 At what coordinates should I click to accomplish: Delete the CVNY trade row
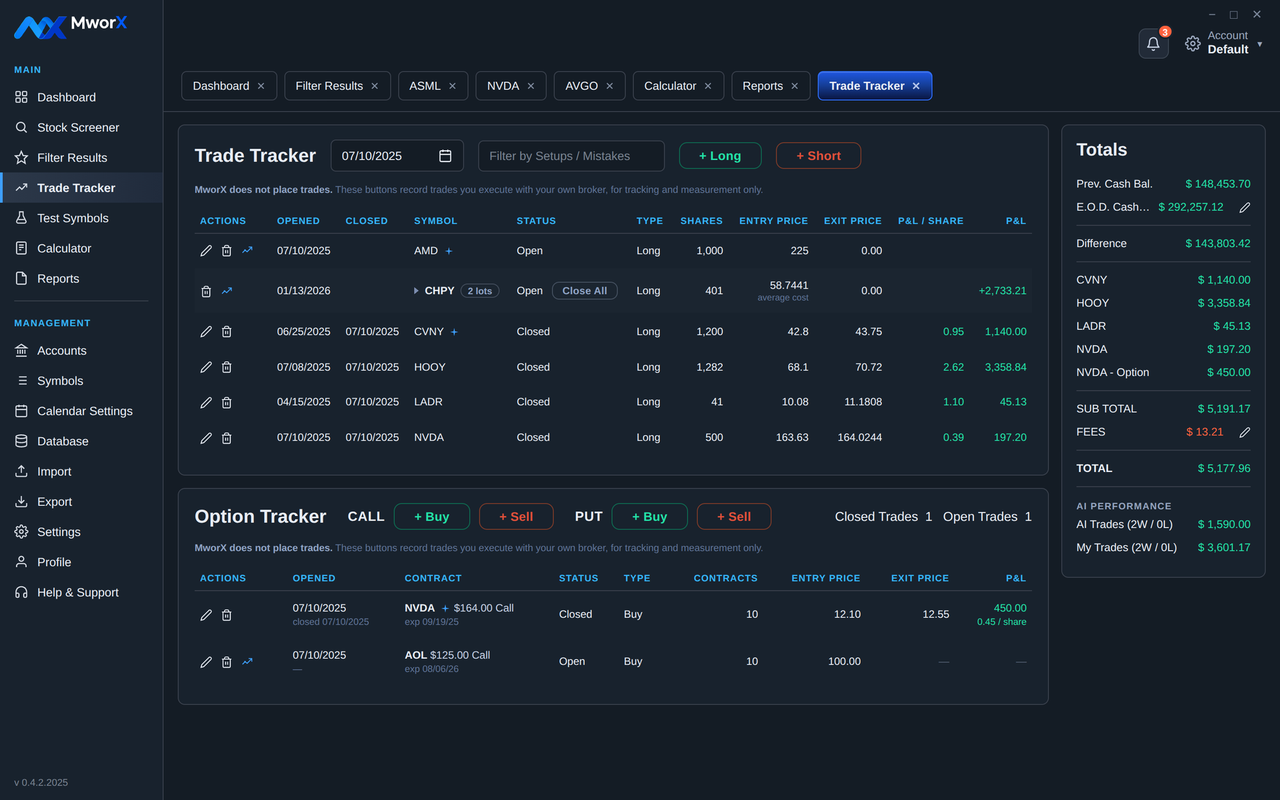coord(227,332)
